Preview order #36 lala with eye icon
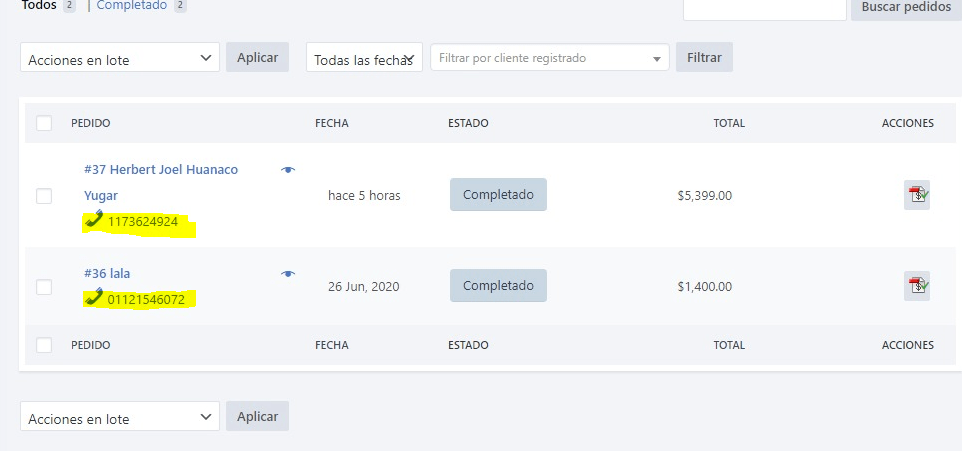The image size is (962, 451). [288, 274]
